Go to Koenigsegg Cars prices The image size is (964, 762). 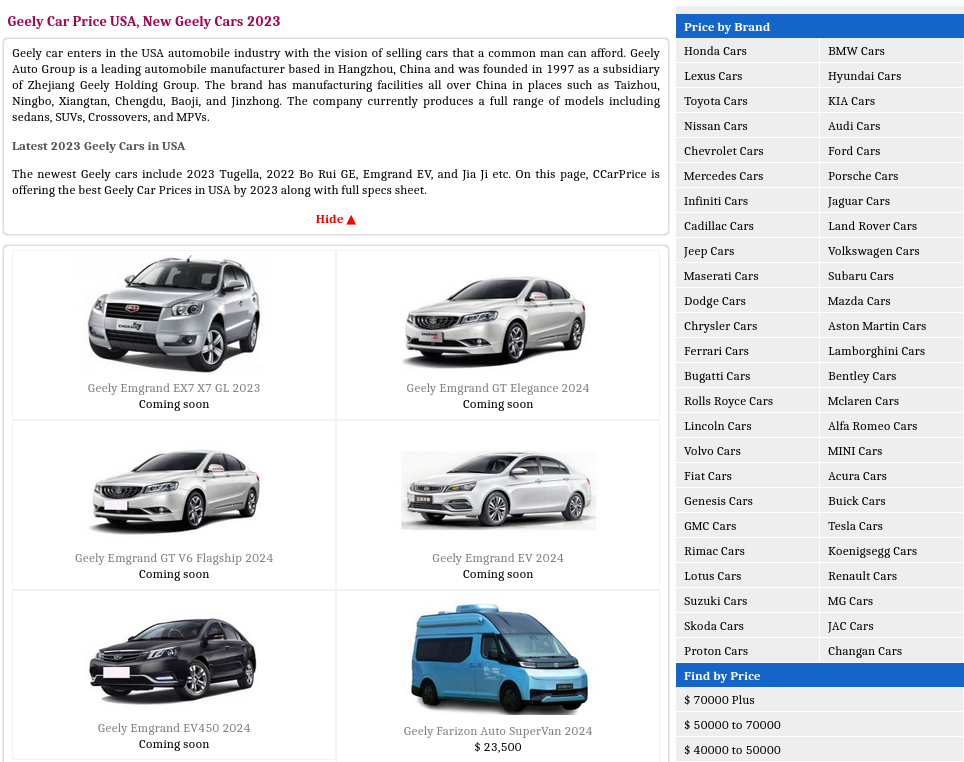click(872, 551)
